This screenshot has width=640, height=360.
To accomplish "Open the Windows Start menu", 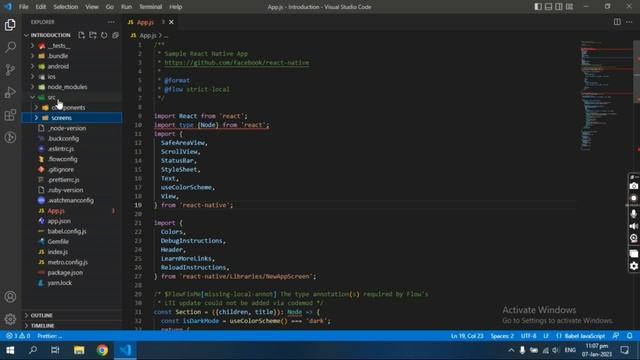I will (x=10, y=350).
